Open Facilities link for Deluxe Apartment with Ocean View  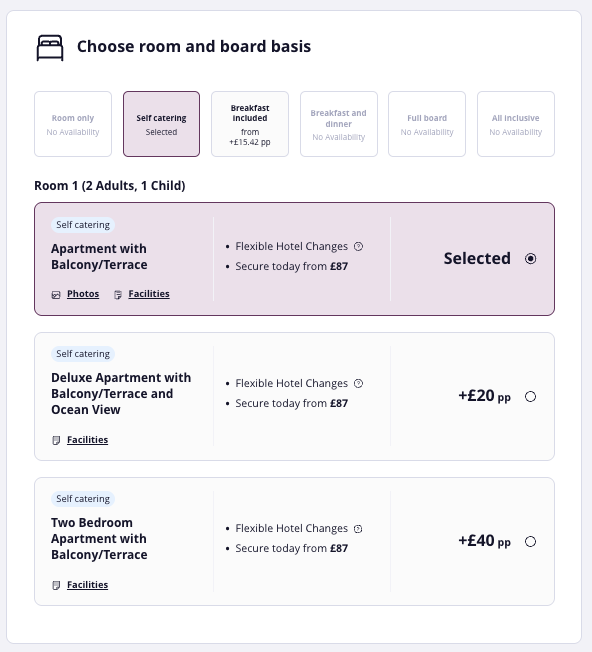click(88, 440)
